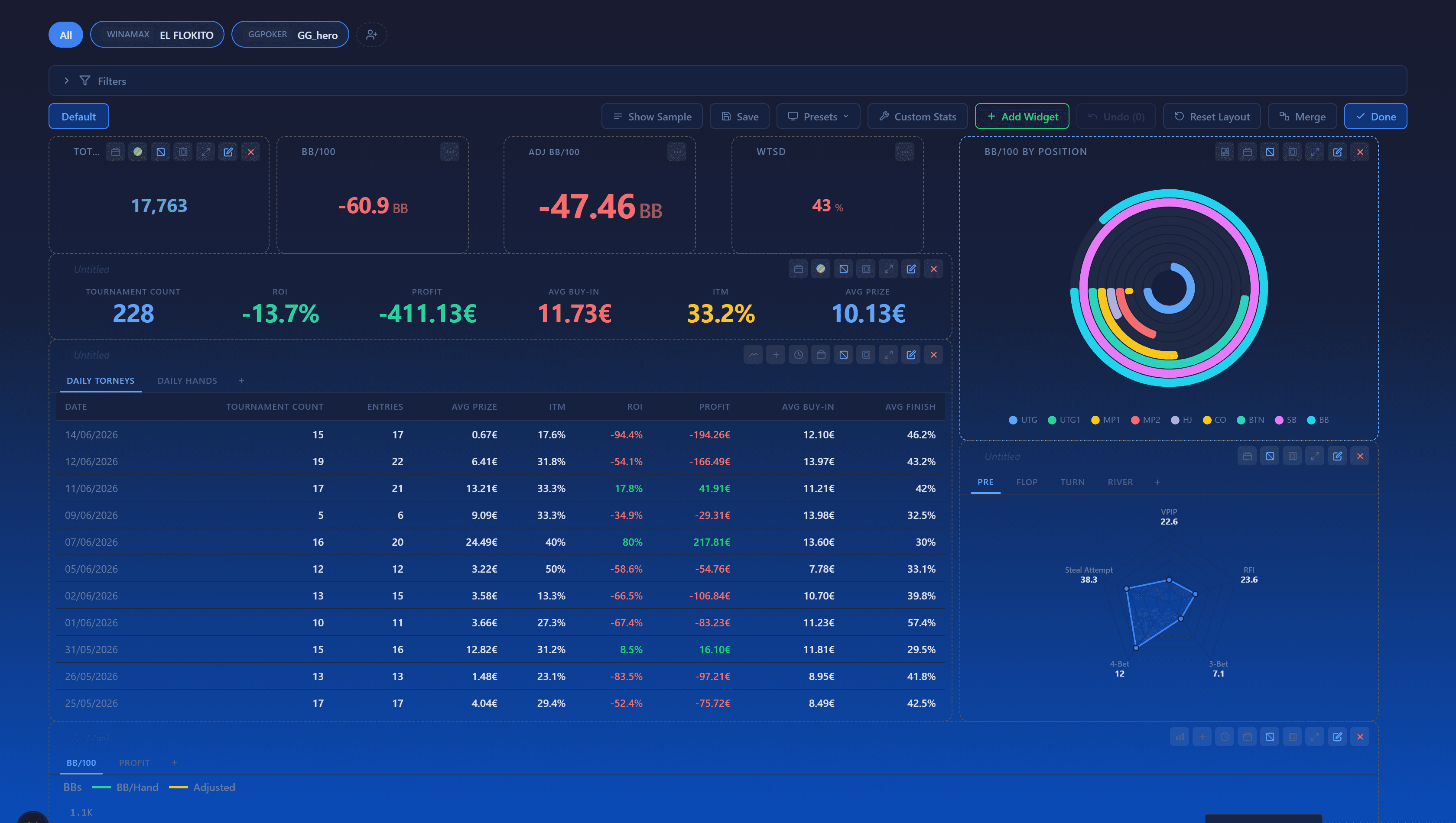Toggle border frame icon on TOT... widget
Screen dimensions: 1456x823
(x=183, y=152)
